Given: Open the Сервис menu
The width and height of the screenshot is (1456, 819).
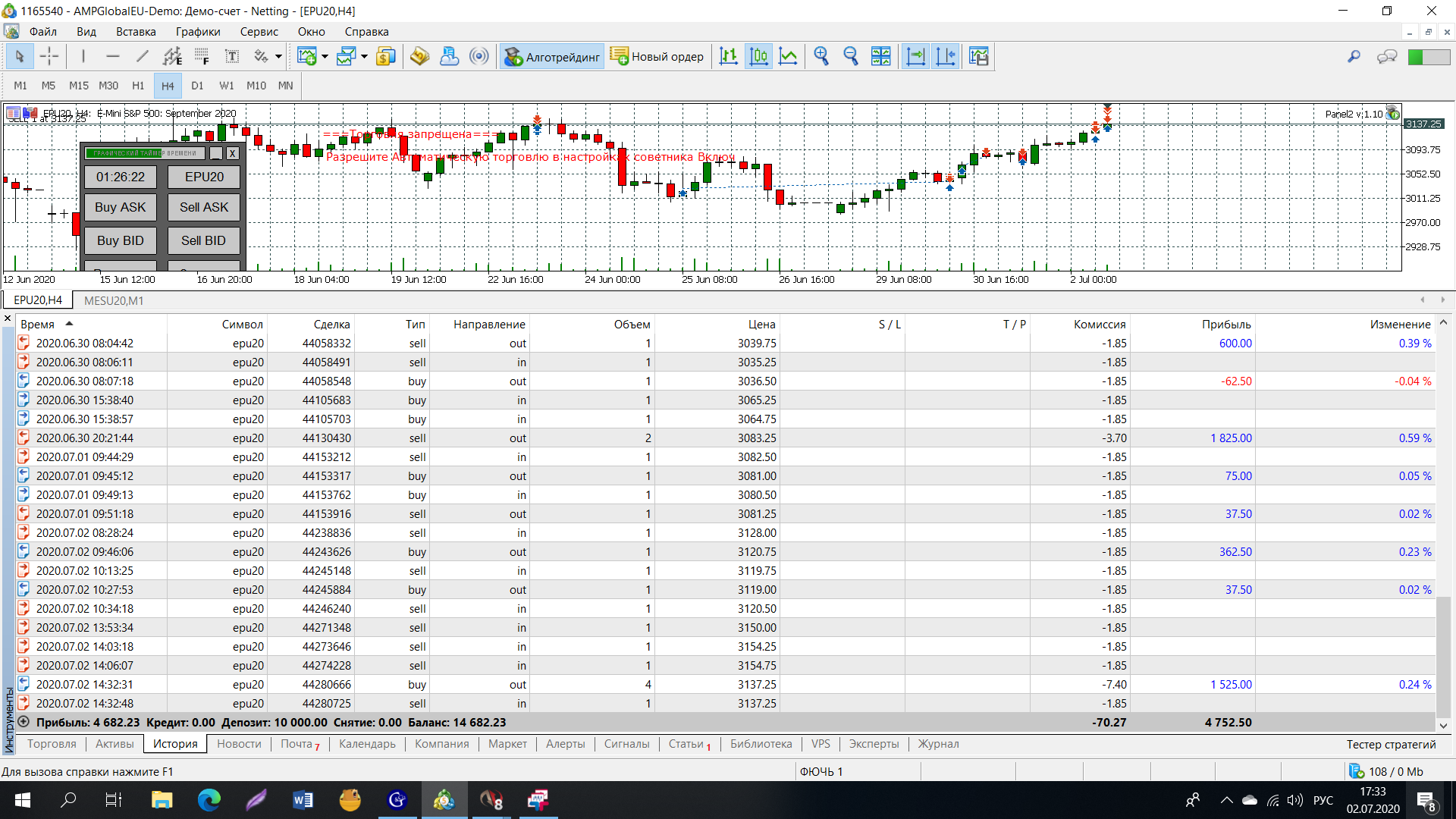Looking at the screenshot, I should tap(259, 32).
